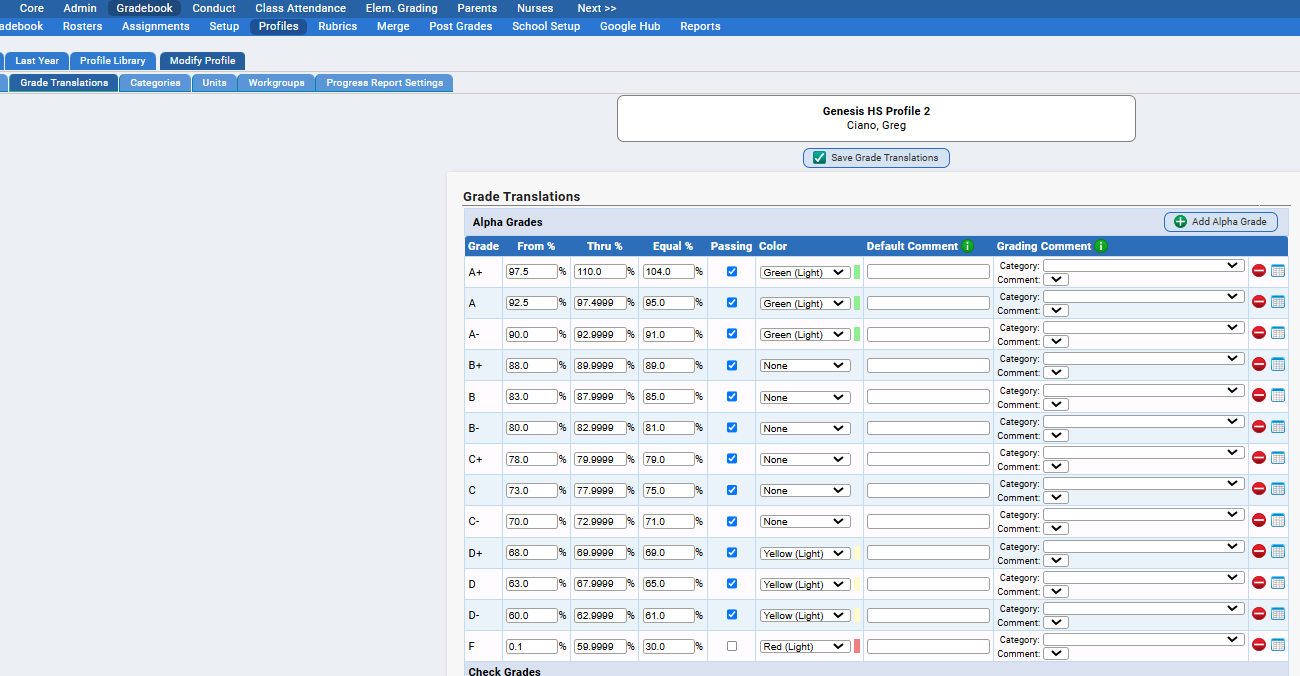Remove the A- grade row
Image resolution: width=1300 pixels, height=676 pixels.
point(1259,333)
